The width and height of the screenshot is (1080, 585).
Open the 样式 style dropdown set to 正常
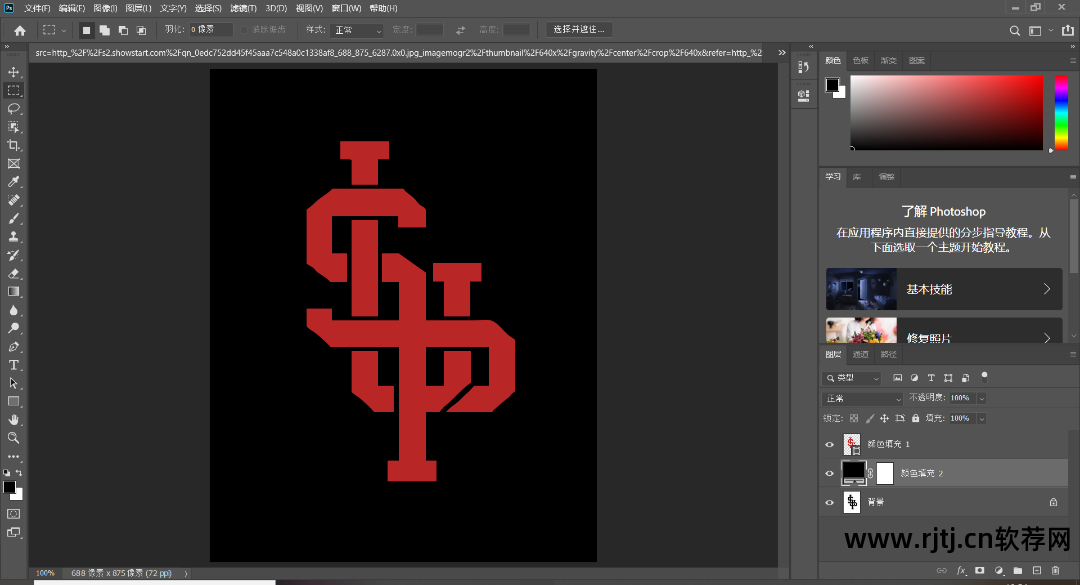click(x=357, y=30)
